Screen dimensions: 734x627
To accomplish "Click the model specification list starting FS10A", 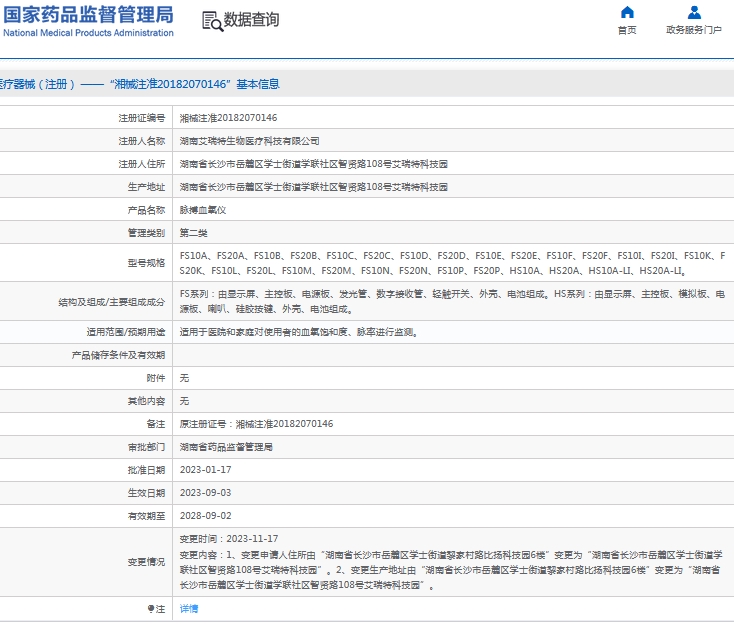I will (453, 263).
